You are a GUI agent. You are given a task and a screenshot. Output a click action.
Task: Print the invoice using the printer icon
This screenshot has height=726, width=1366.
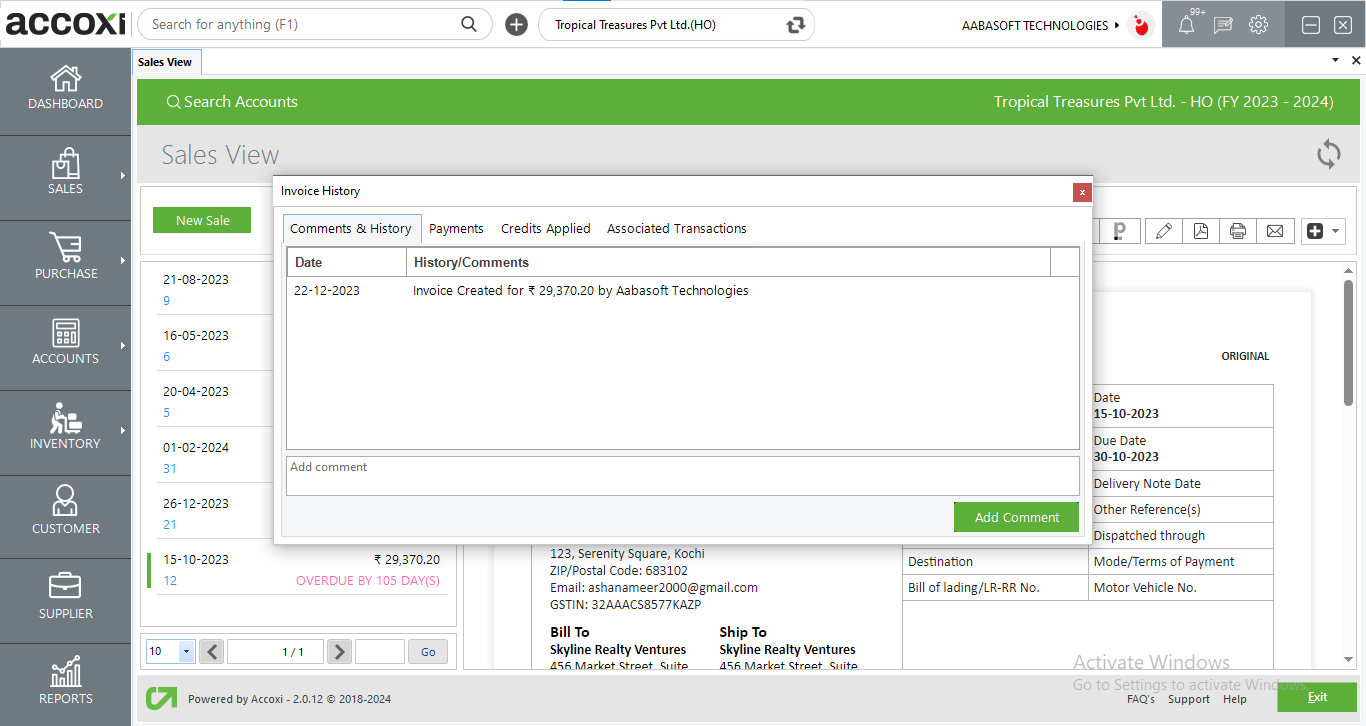1238,231
